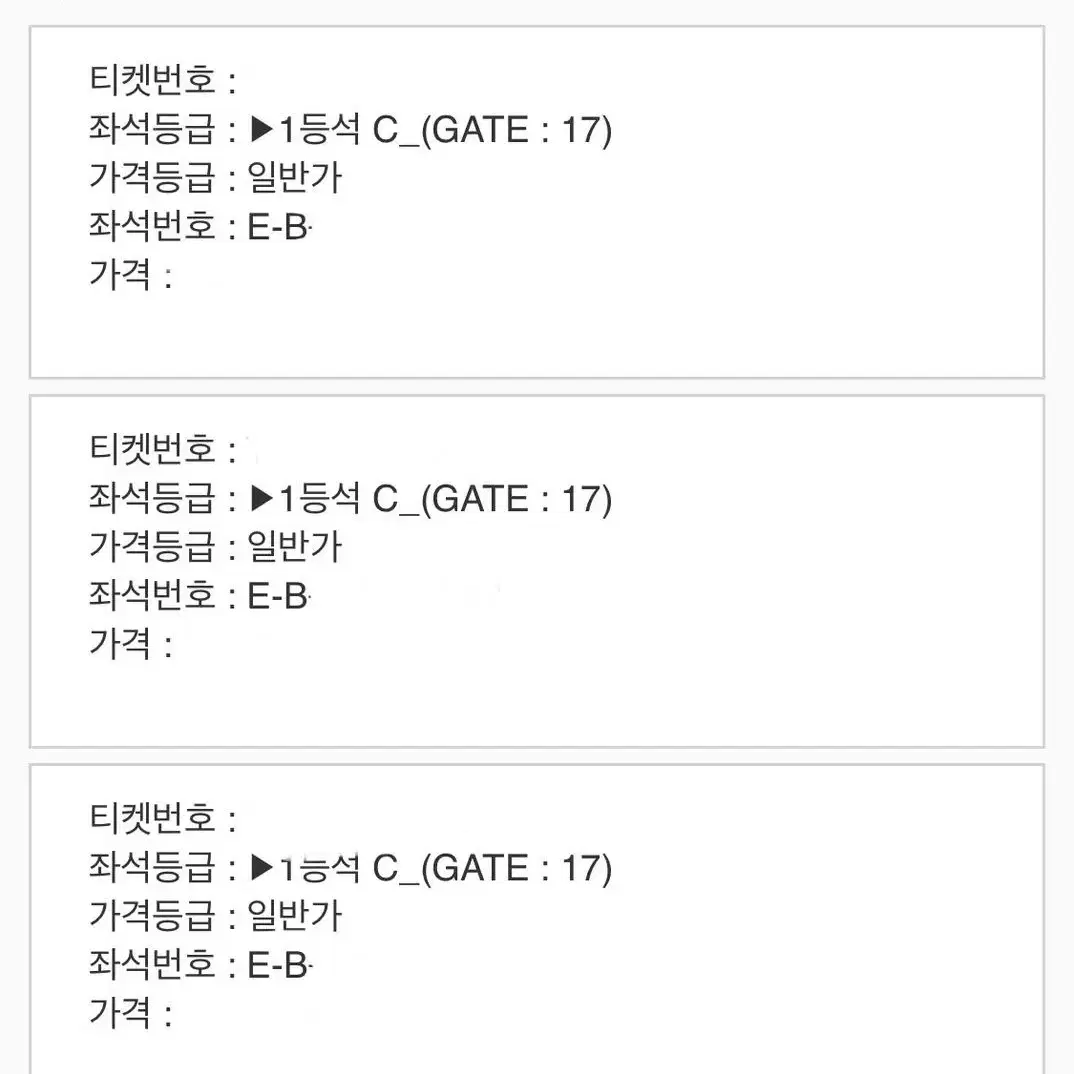This screenshot has width=1074, height=1074.
Task: Select the 티켓번호 label in first ticket card
Action: click(153, 79)
